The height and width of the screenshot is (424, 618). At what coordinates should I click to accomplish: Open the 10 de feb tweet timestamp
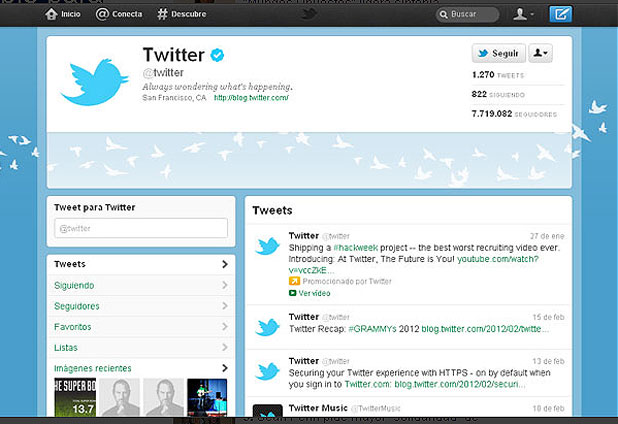[549, 408]
